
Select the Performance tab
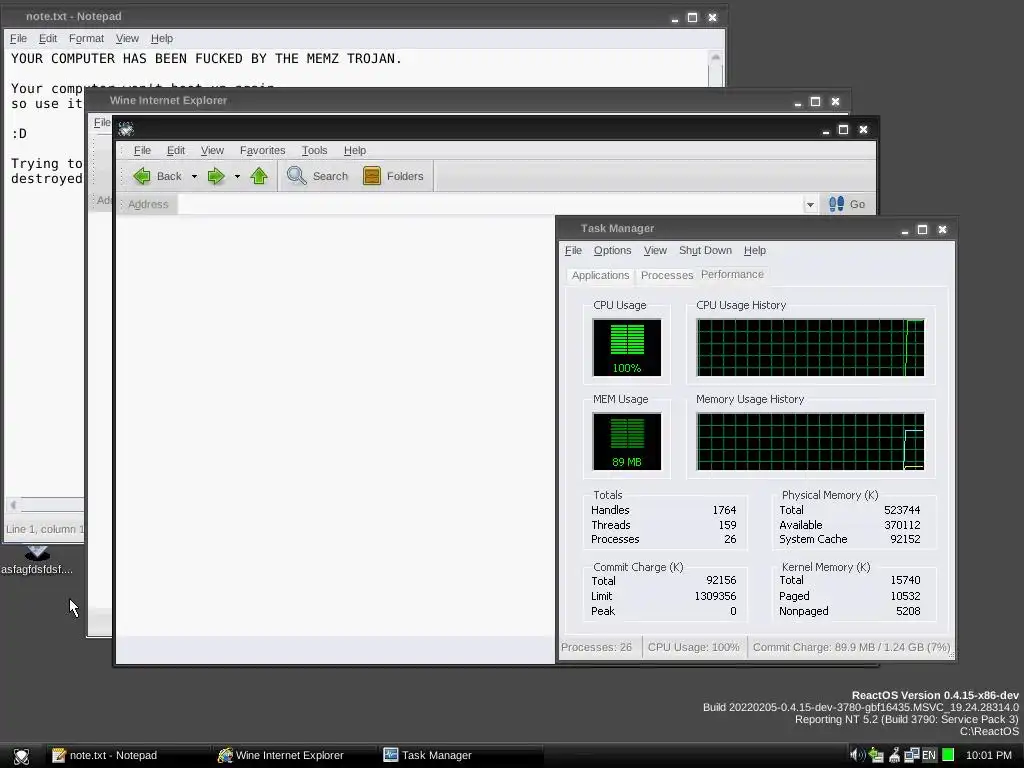[x=732, y=274]
